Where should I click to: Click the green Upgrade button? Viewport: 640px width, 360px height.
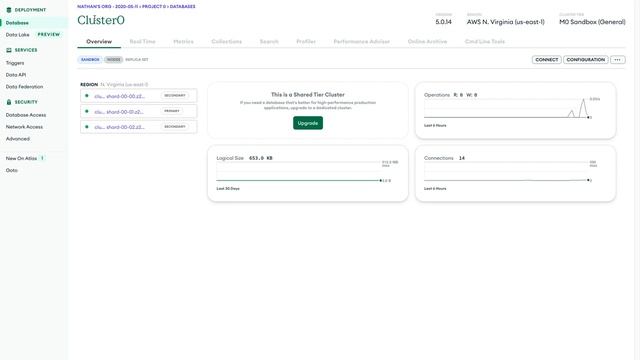308,123
